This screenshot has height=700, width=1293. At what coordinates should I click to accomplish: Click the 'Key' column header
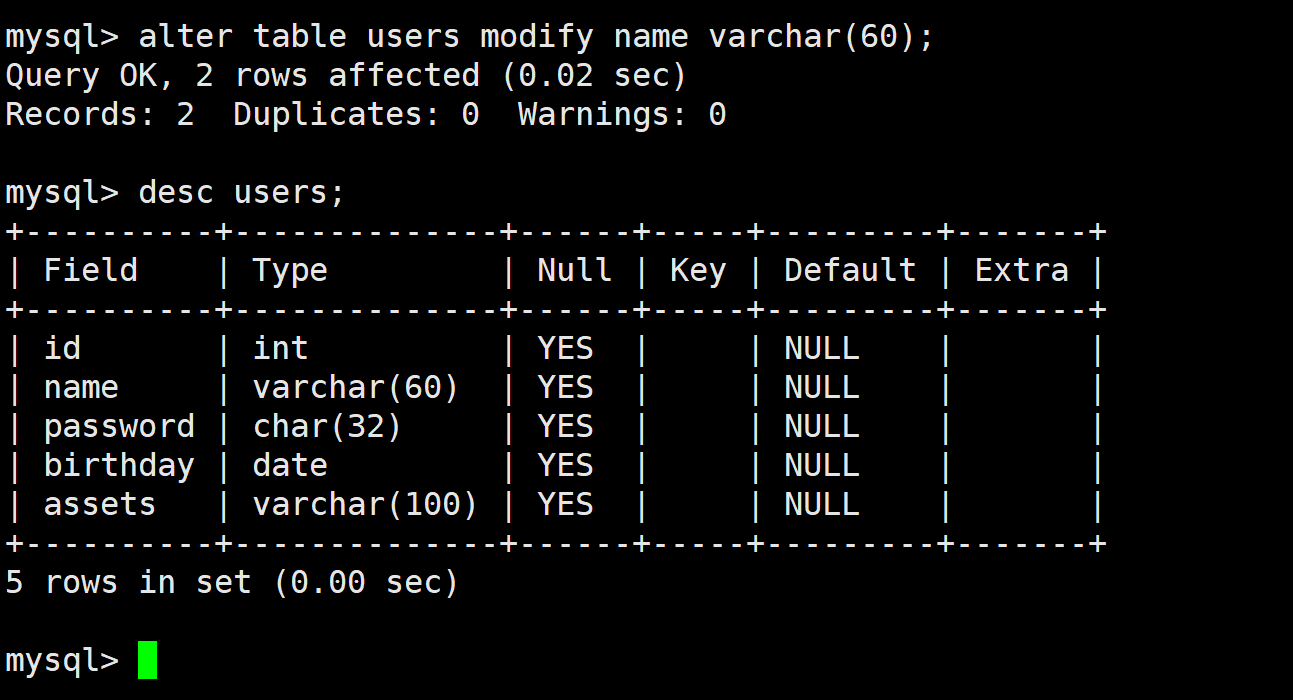(x=698, y=271)
